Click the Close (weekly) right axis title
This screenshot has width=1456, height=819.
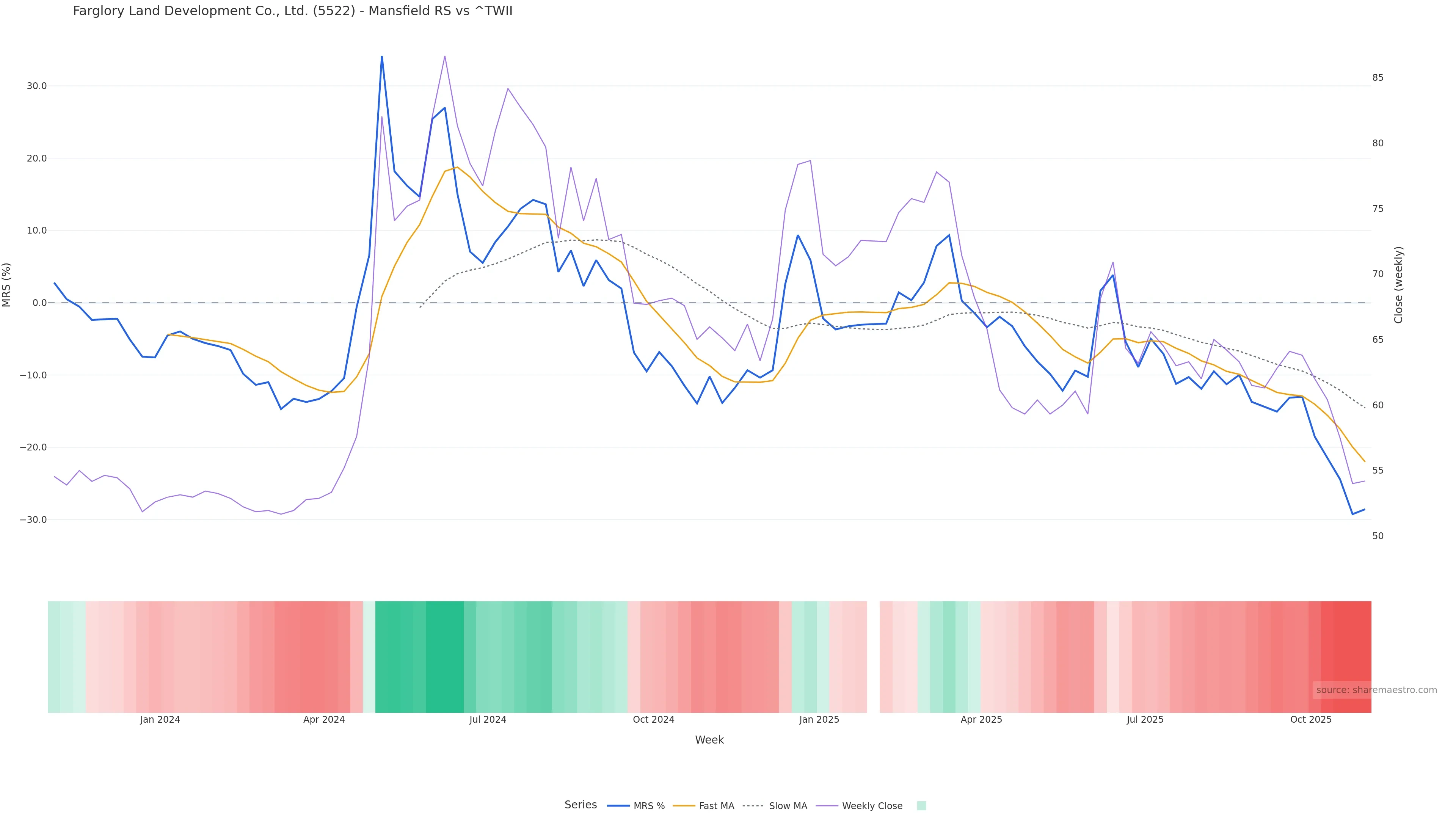click(x=1398, y=285)
